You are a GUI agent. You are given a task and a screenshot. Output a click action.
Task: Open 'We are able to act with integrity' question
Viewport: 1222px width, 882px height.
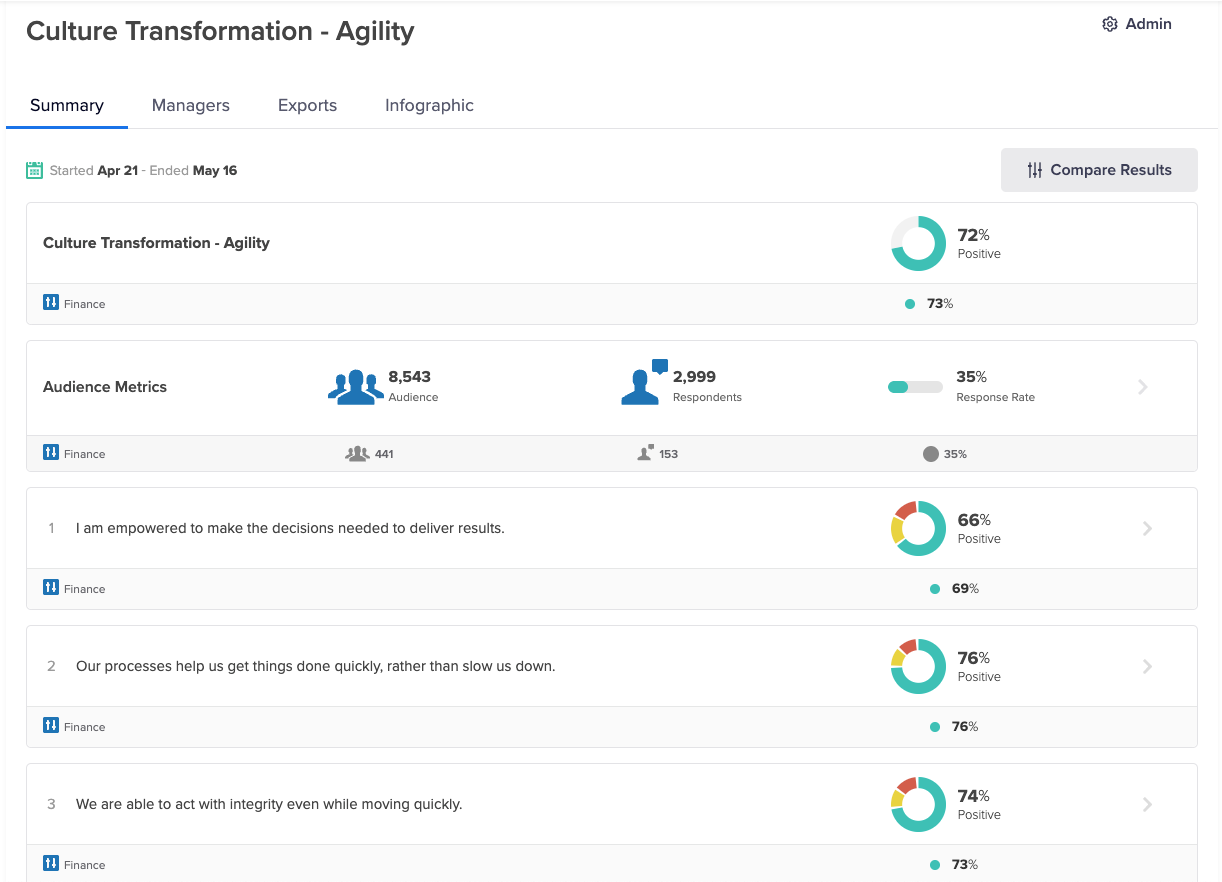(269, 804)
